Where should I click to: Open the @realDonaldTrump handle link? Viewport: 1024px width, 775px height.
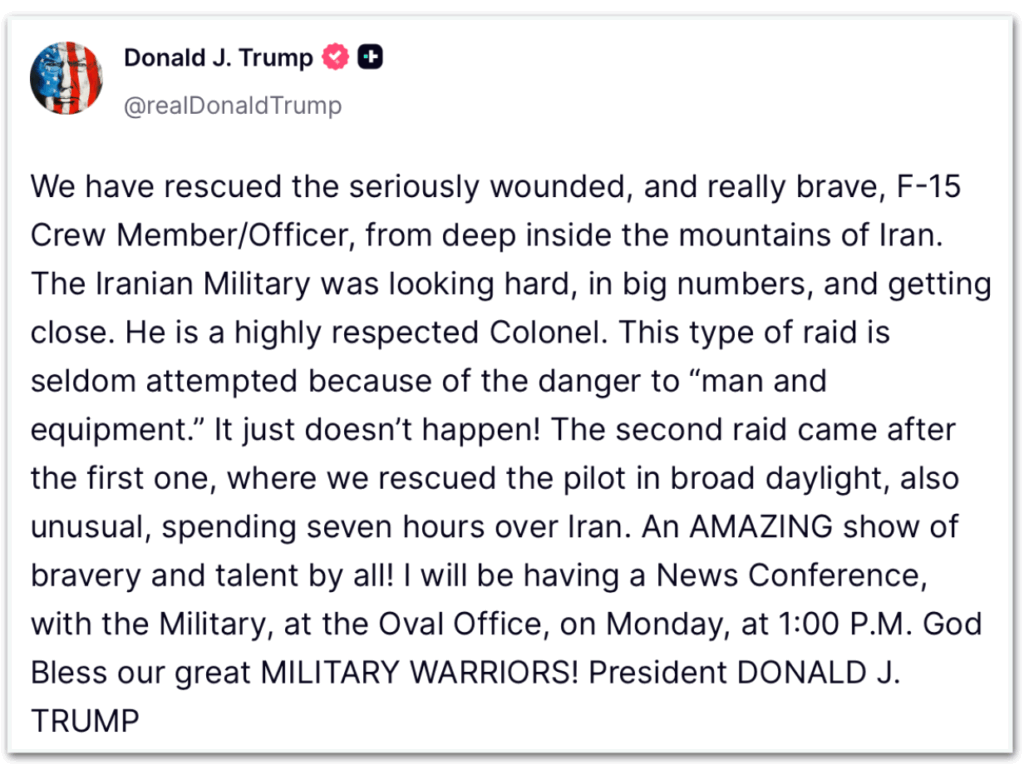(x=232, y=106)
